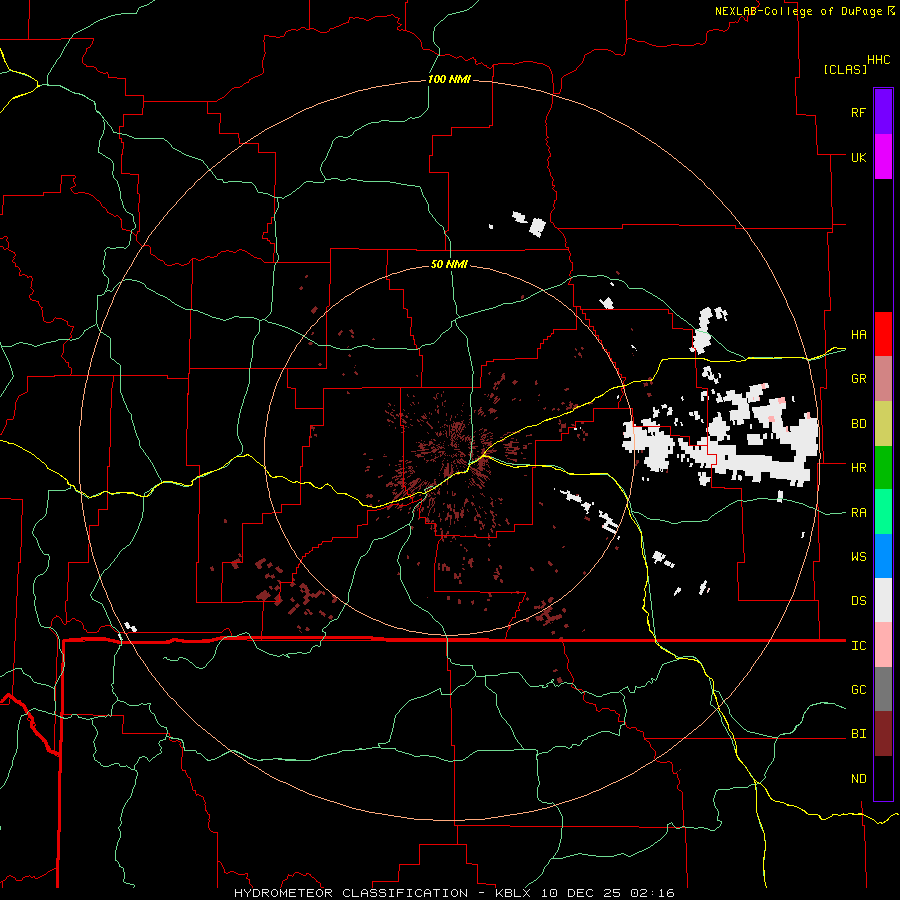Click the RF legend label

pyautogui.click(x=858, y=112)
